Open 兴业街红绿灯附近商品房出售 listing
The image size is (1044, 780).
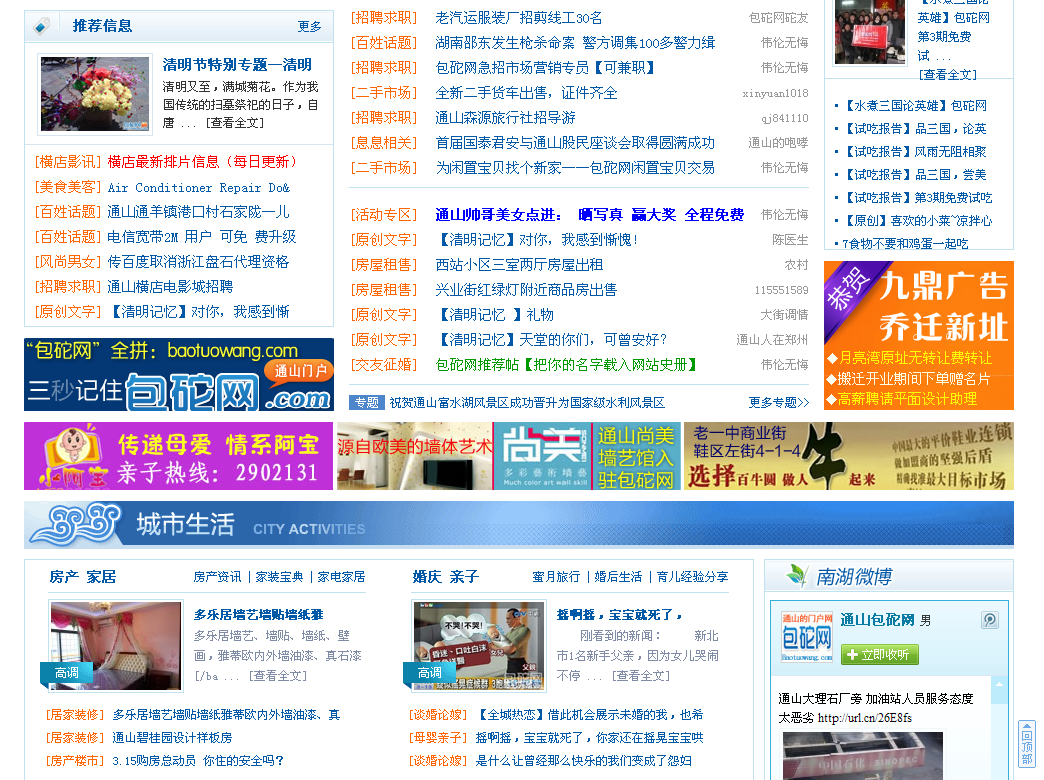coord(526,290)
